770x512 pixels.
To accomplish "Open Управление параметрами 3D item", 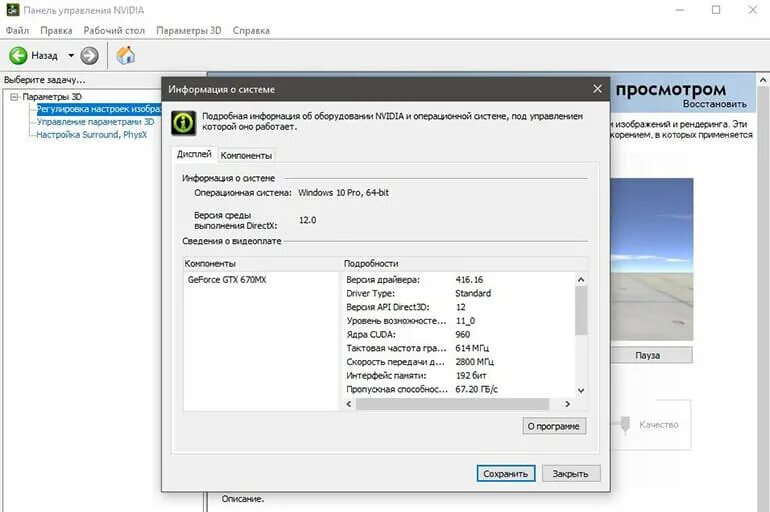I will point(95,122).
